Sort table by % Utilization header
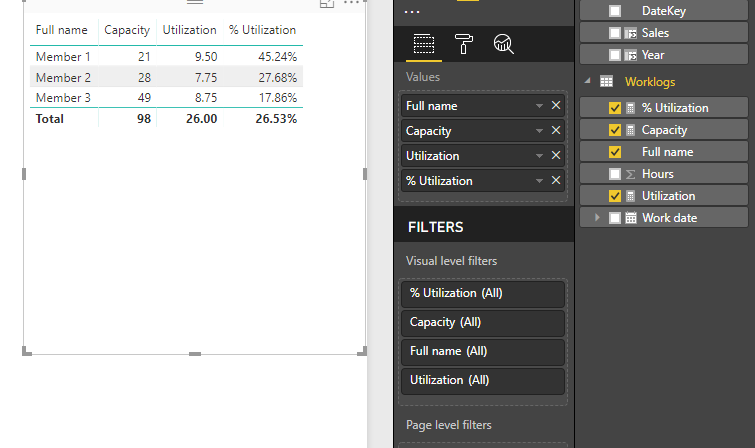Viewport: 755px width, 448px height. [x=262, y=30]
